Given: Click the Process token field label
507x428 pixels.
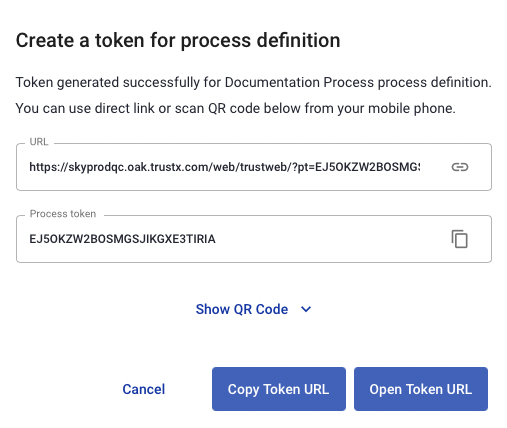Looking at the screenshot, I should tap(63, 214).
